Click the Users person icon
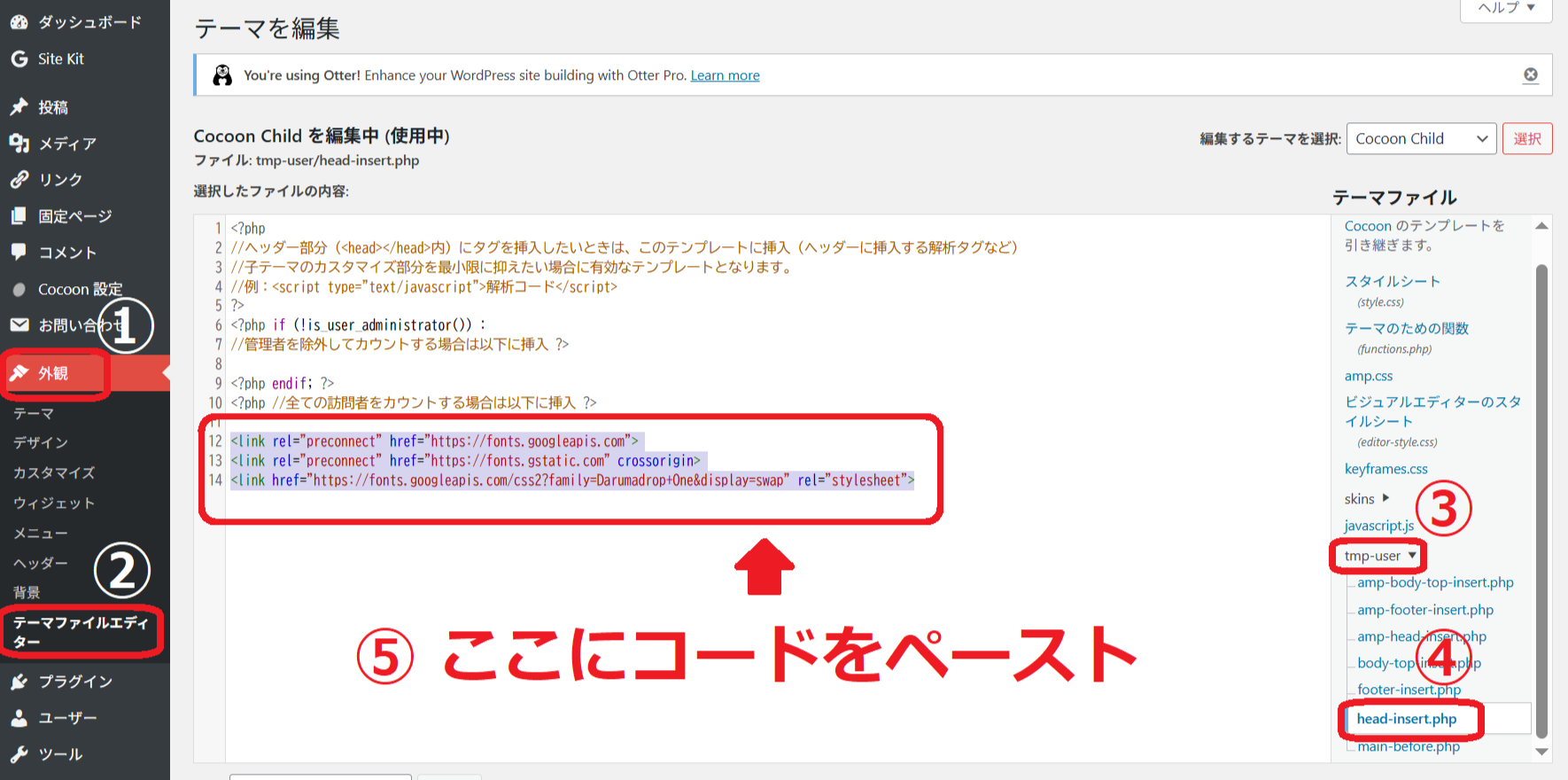This screenshot has width=1568, height=780. pos(19,718)
